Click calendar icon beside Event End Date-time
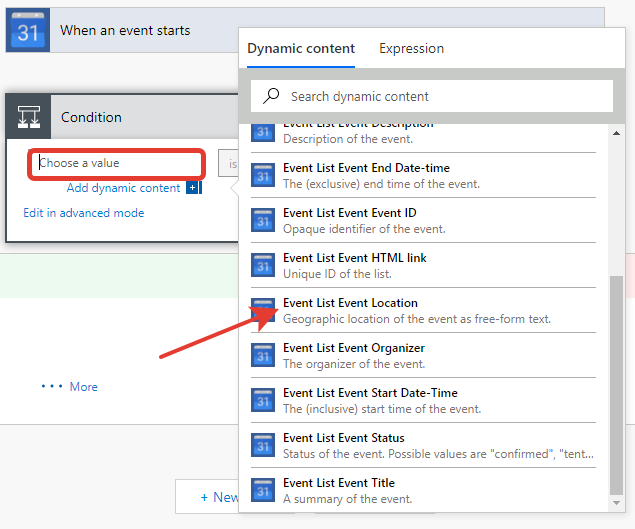 tap(263, 176)
